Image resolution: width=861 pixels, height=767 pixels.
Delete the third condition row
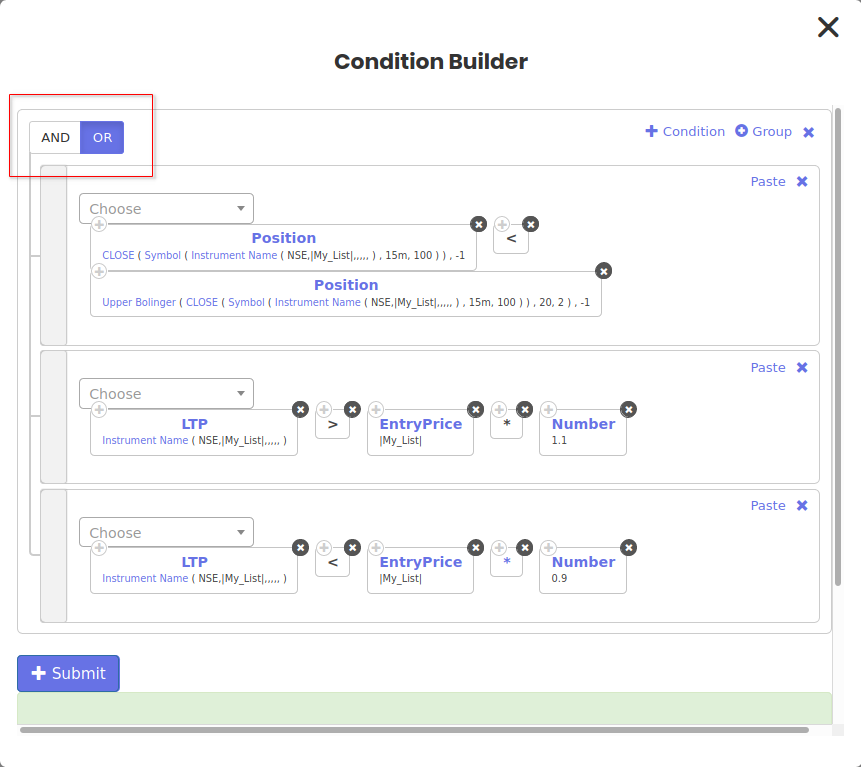coord(801,506)
